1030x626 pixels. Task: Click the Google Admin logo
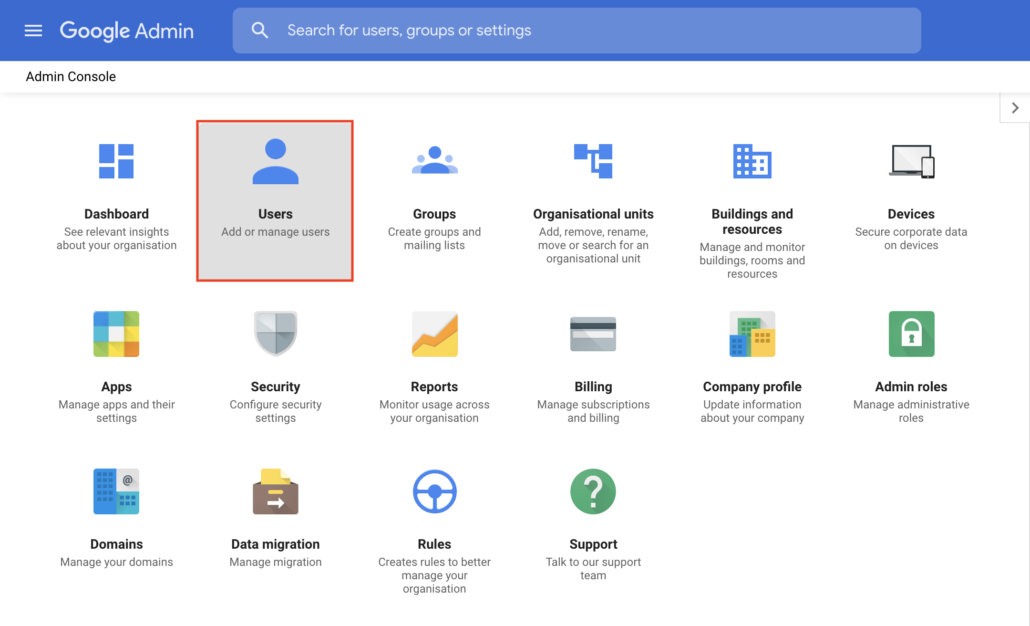click(x=127, y=30)
